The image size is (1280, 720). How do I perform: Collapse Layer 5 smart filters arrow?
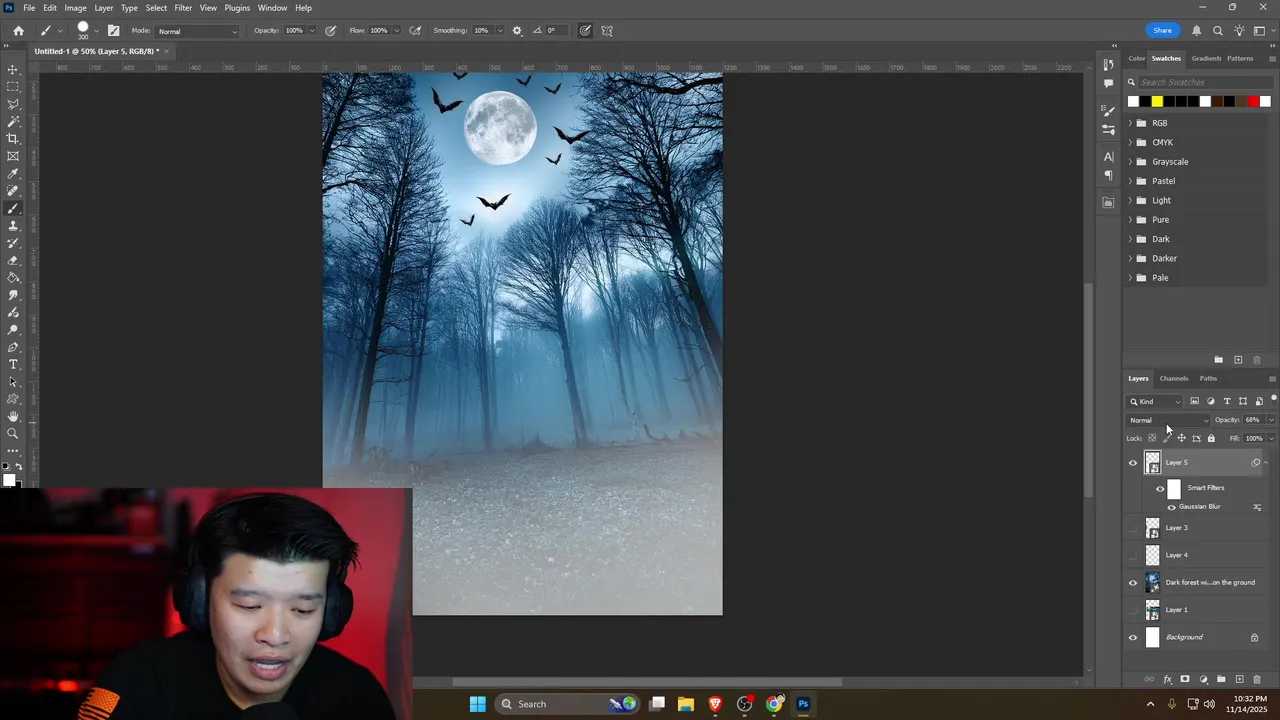click(x=1266, y=462)
